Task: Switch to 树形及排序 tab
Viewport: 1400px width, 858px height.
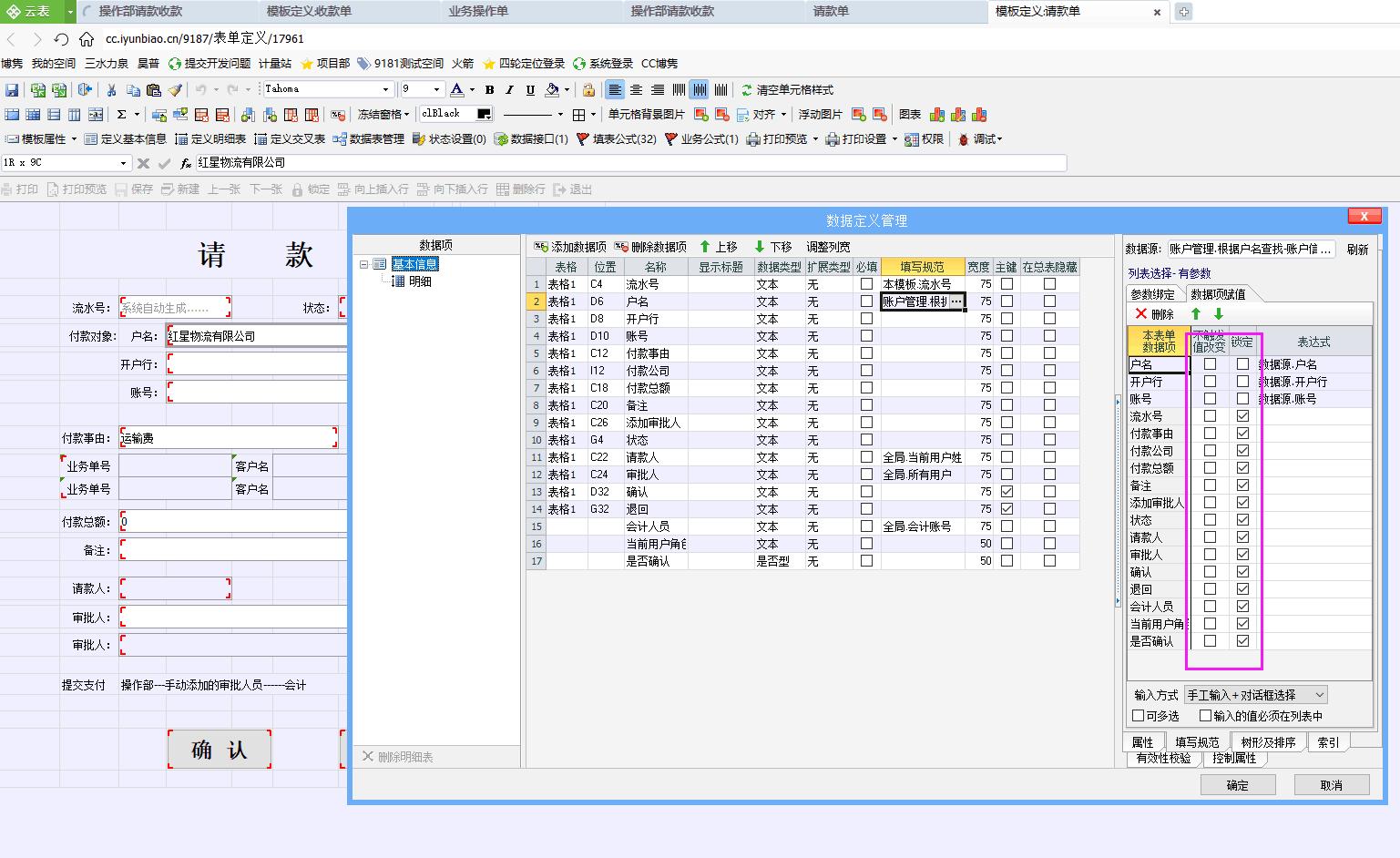Action: click(1268, 742)
